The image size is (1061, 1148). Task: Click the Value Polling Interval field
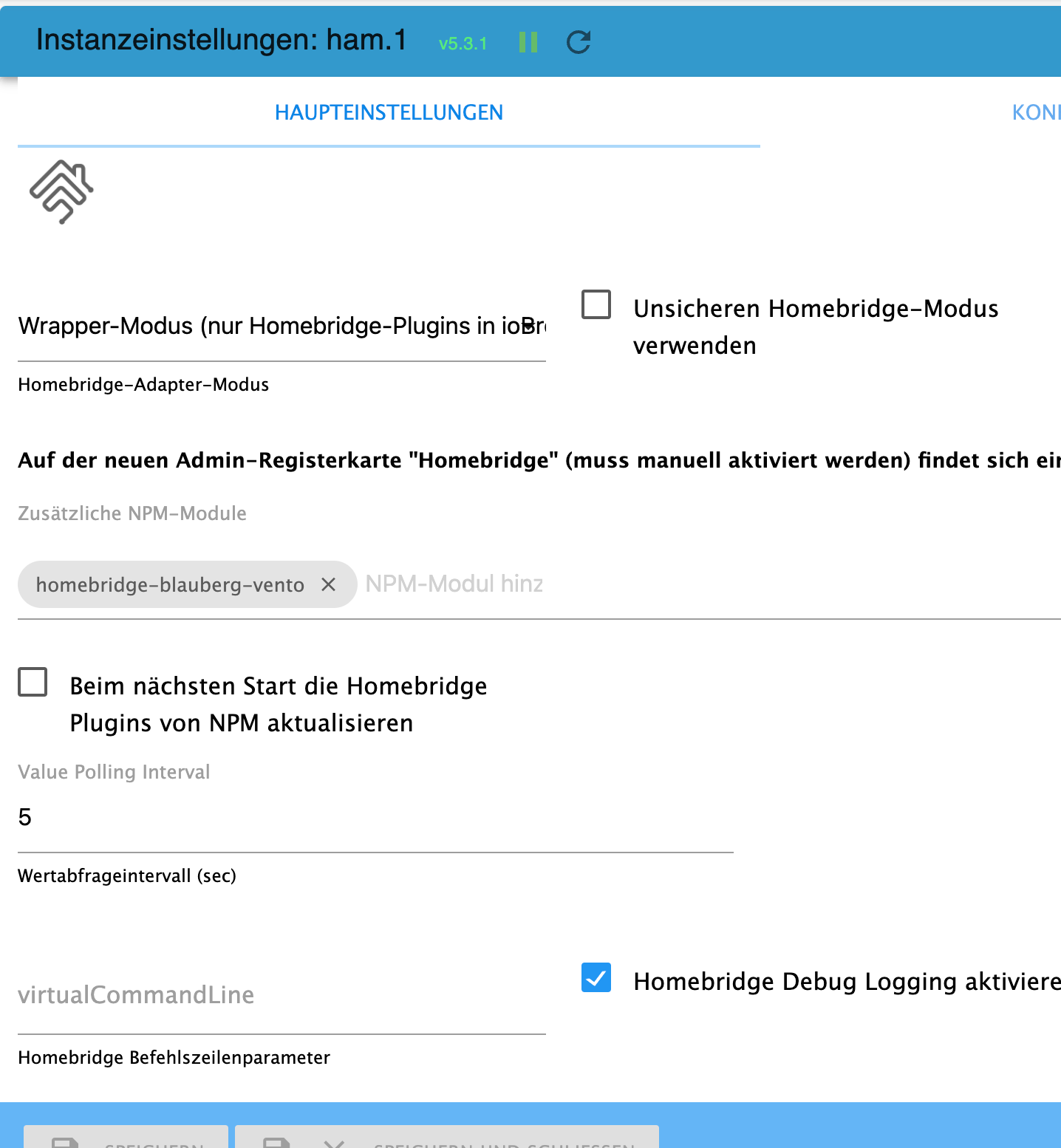[375, 817]
